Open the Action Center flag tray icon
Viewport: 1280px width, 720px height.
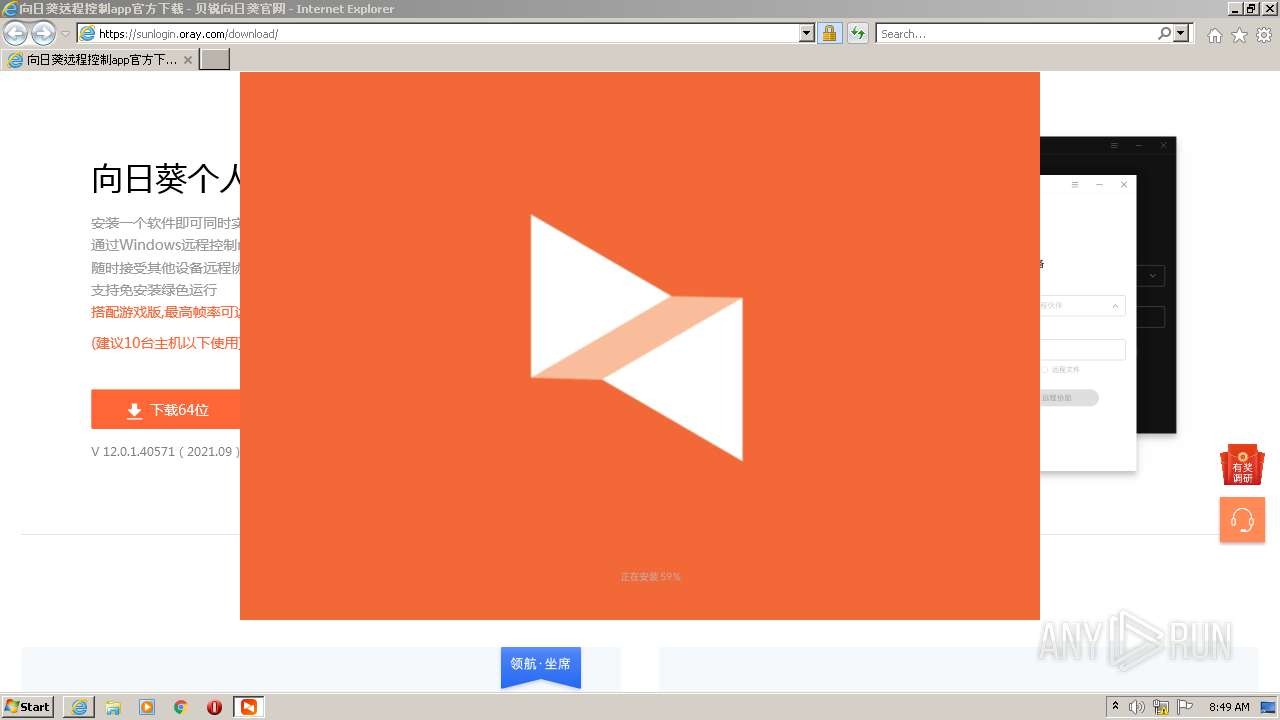[1185, 707]
